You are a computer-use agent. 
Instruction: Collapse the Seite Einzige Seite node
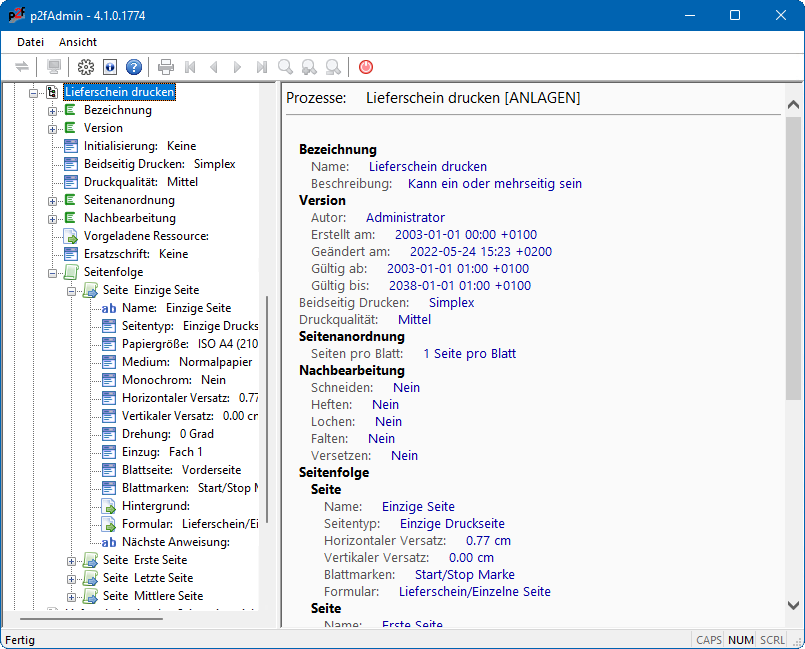pyautogui.click(x=72, y=290)
